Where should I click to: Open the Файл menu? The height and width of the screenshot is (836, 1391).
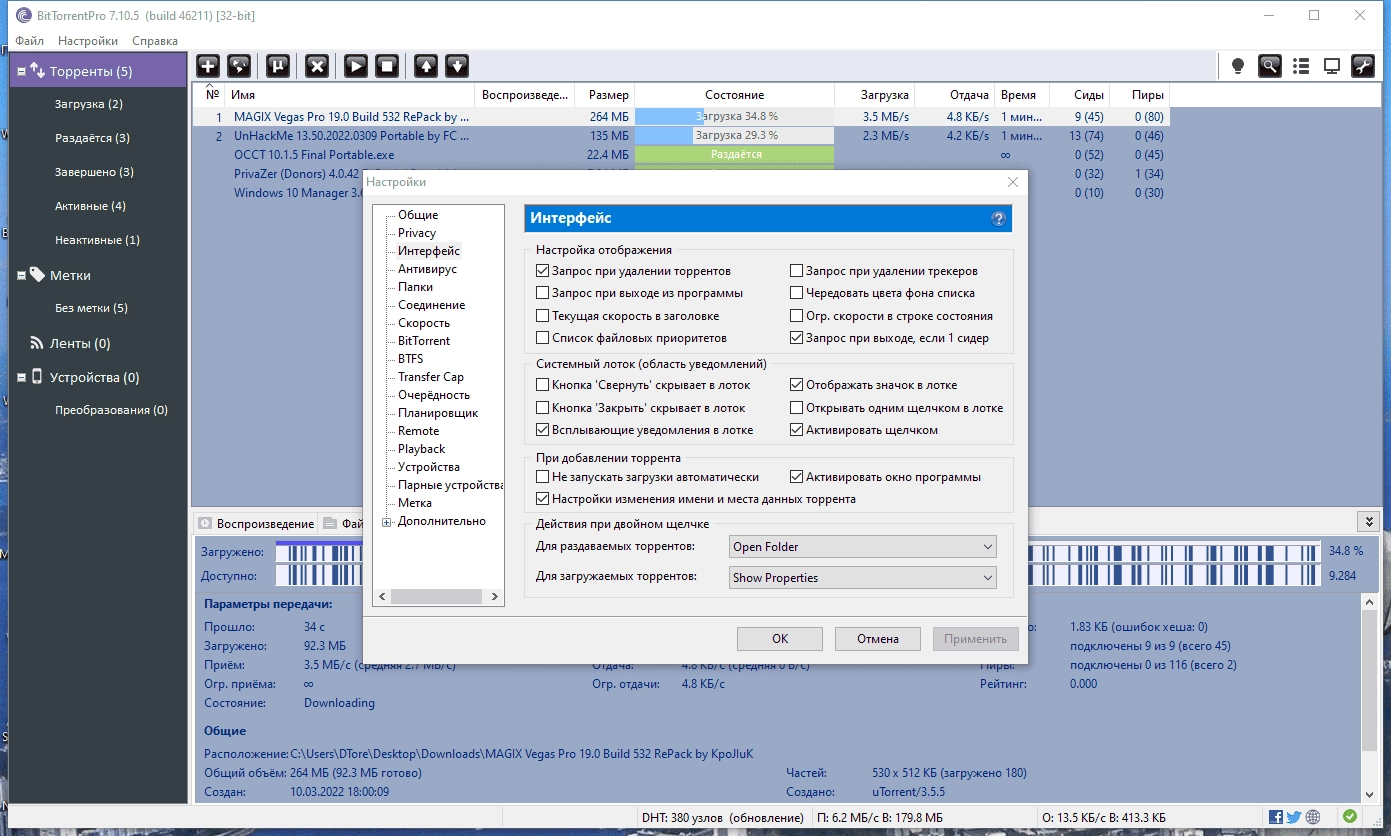coord(30,41)
